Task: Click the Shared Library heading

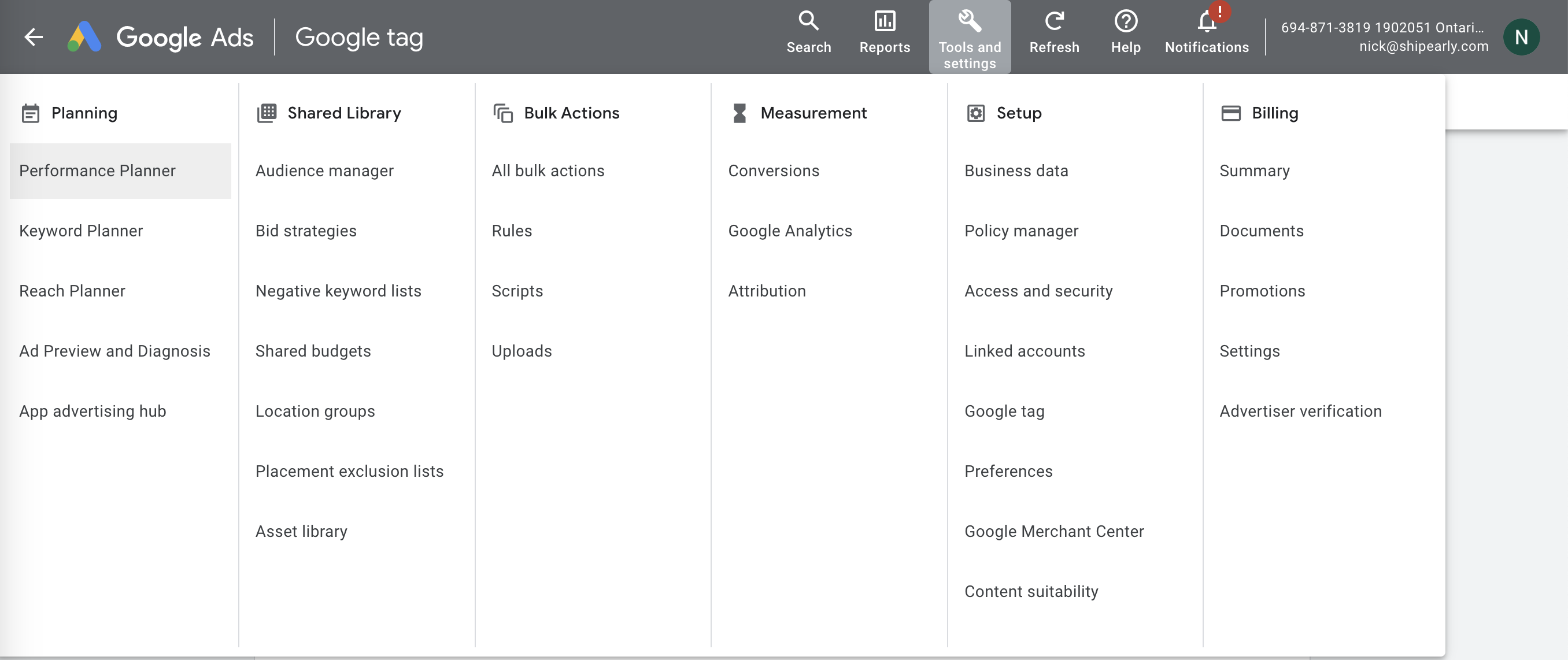Action: point(345,113)
